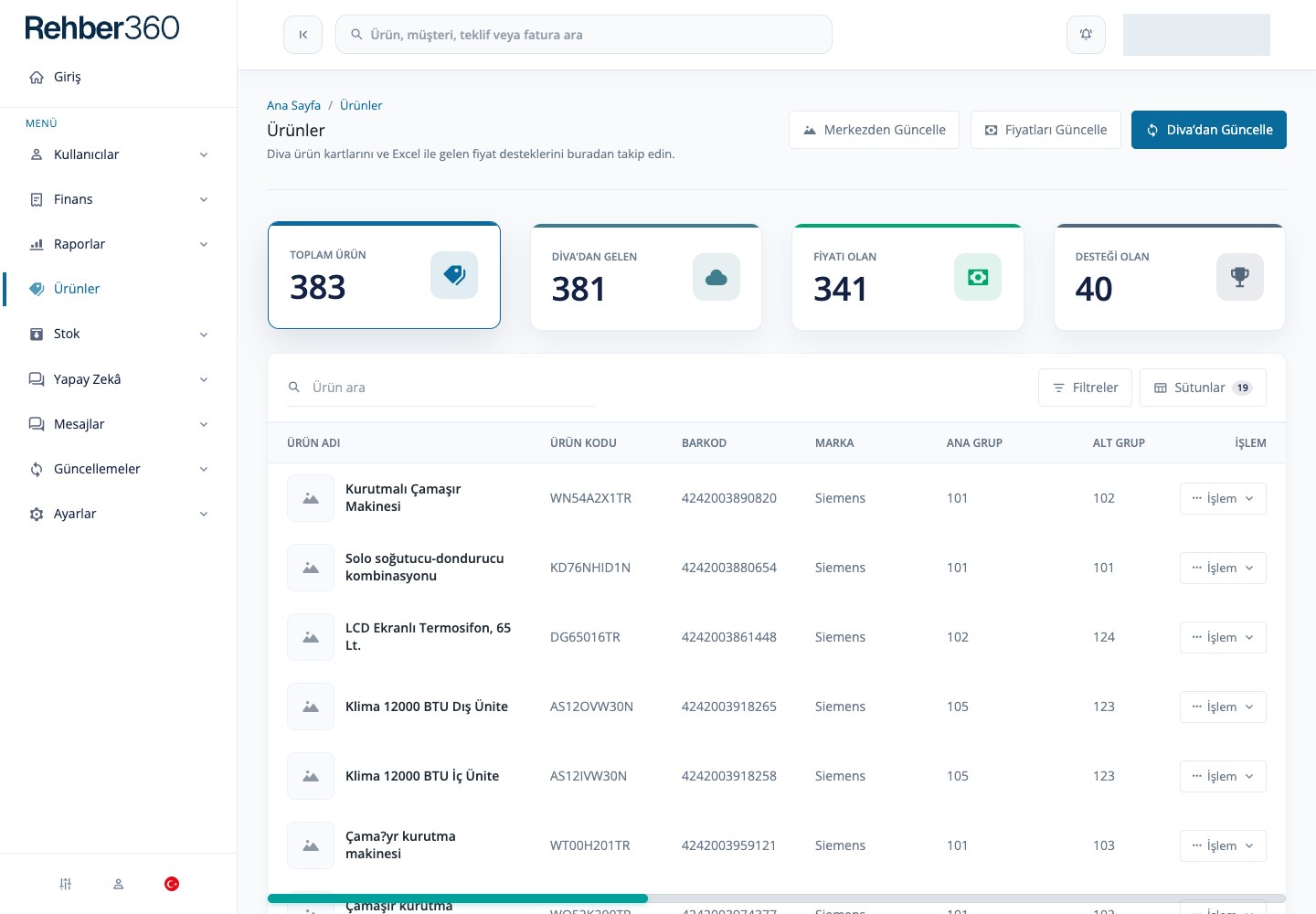This screenshot has height=914, width=1316.
Task: Open the Sütunlar column chooser
Action: (1203, 388)
